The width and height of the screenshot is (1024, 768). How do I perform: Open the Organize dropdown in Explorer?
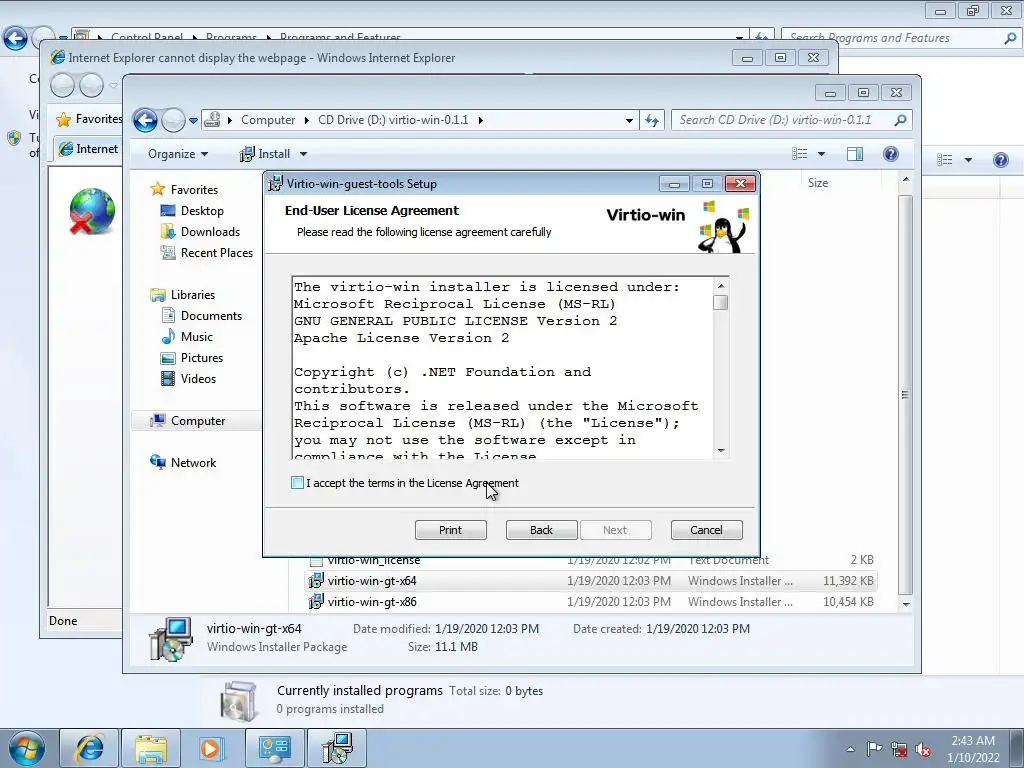[x=178, y=153]
